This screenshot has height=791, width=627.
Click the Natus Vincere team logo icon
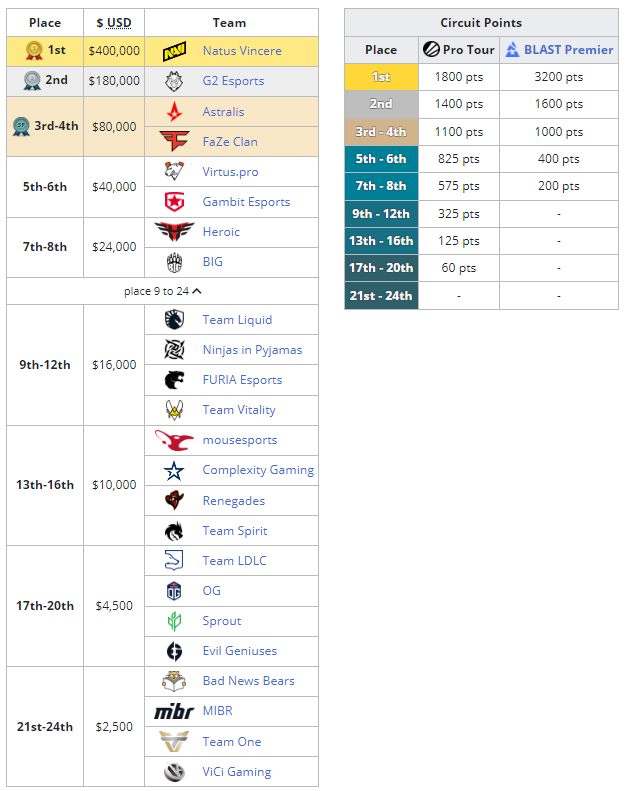(x=175, y=51)
